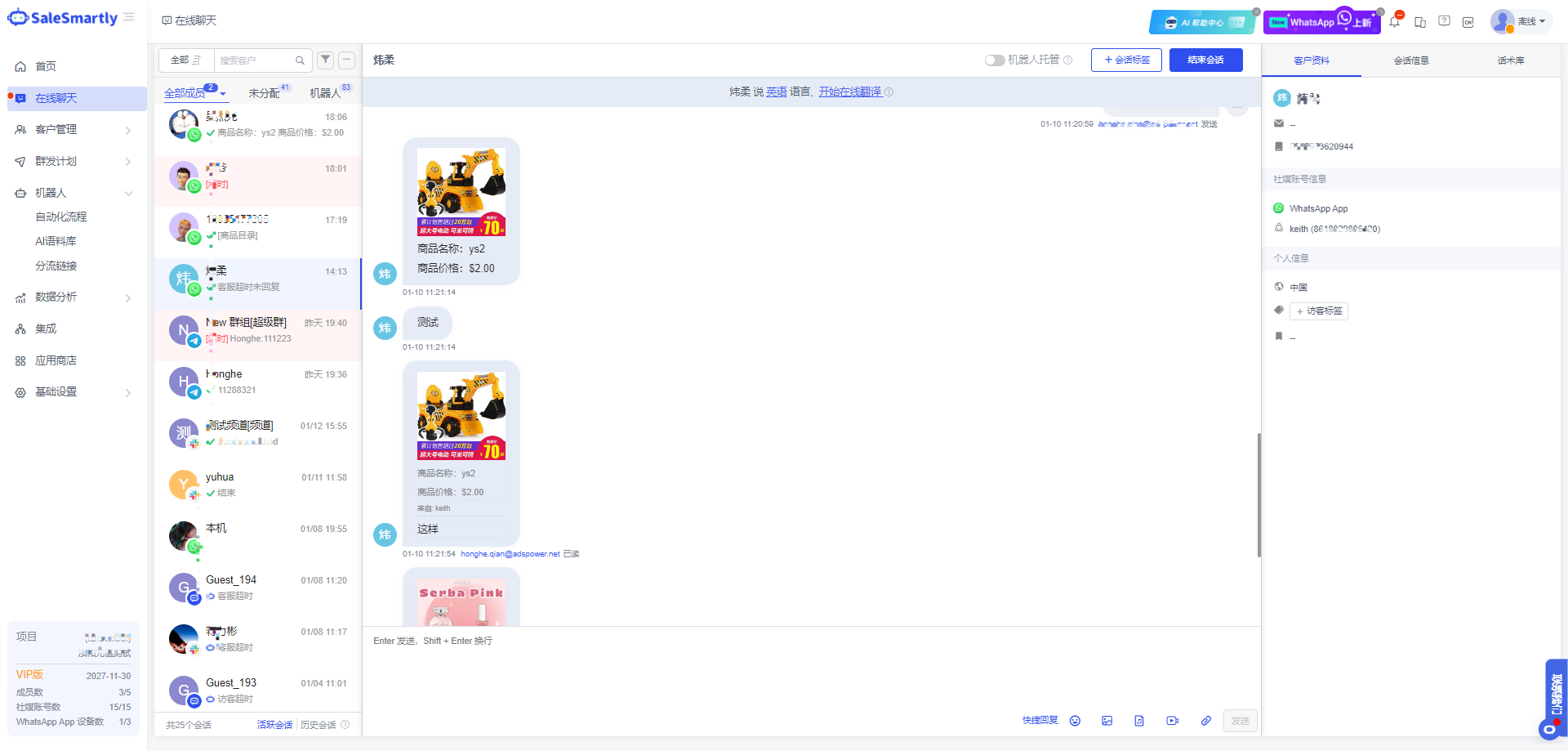Attach a video to the message
1568x751 pixels.
coord(1173,721)
